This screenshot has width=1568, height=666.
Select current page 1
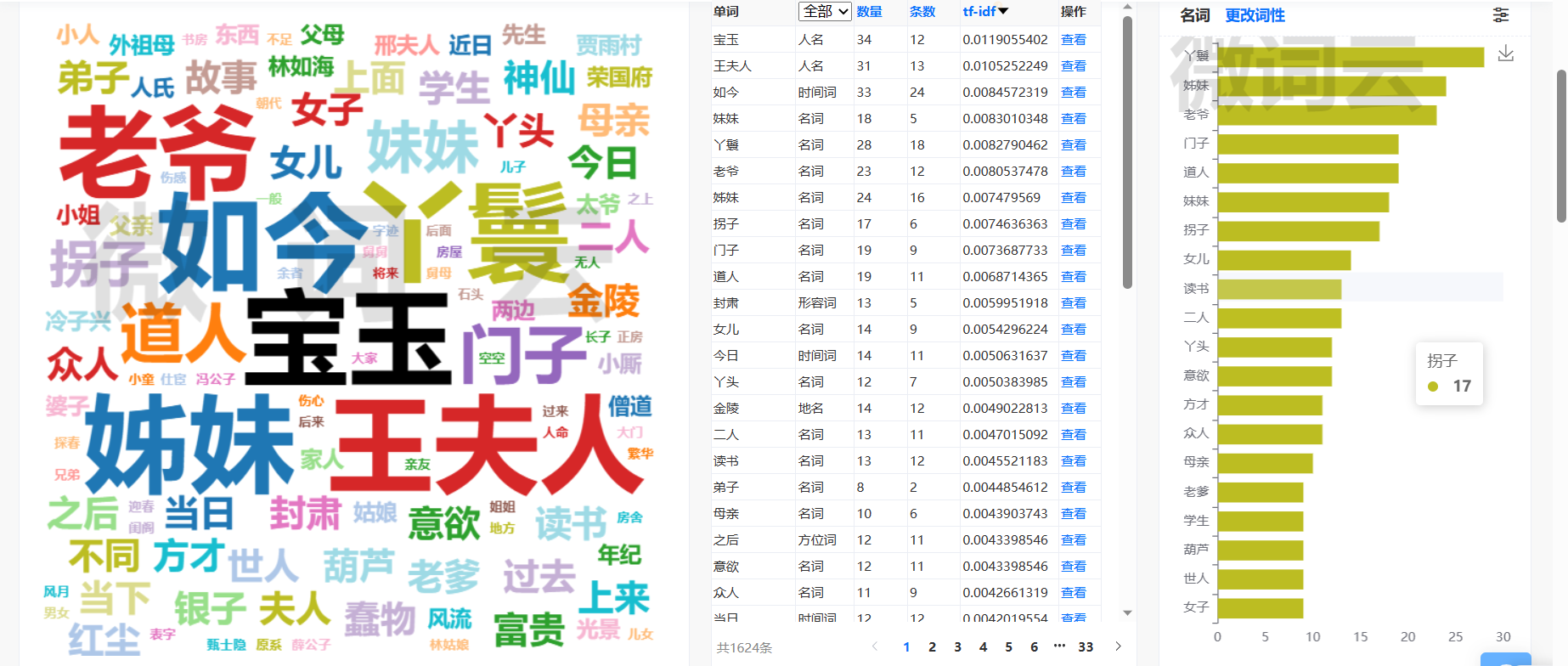tap(906, 646)
